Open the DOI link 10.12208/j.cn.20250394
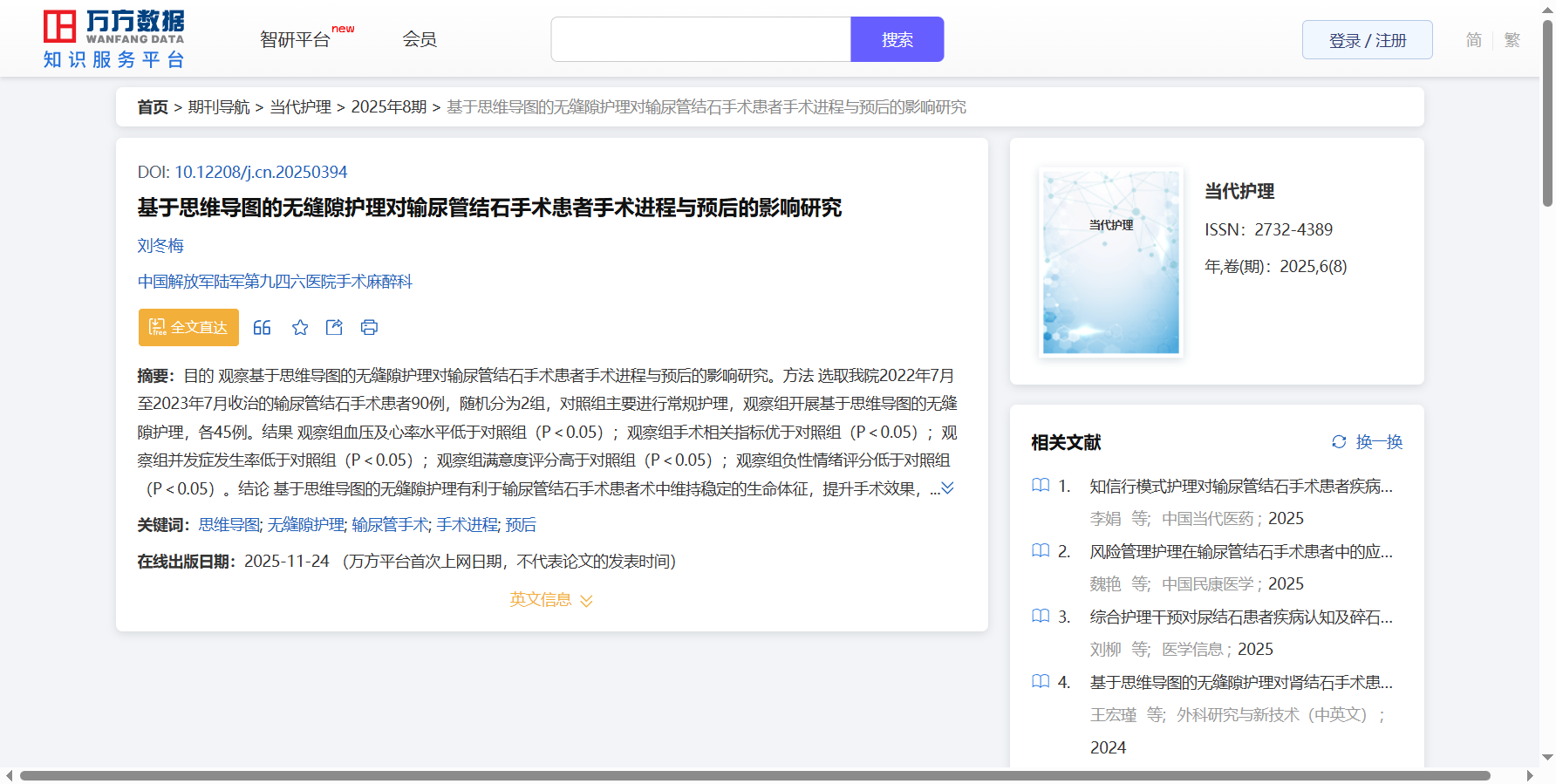This screenshot has width=1556, height=784. 261,172
